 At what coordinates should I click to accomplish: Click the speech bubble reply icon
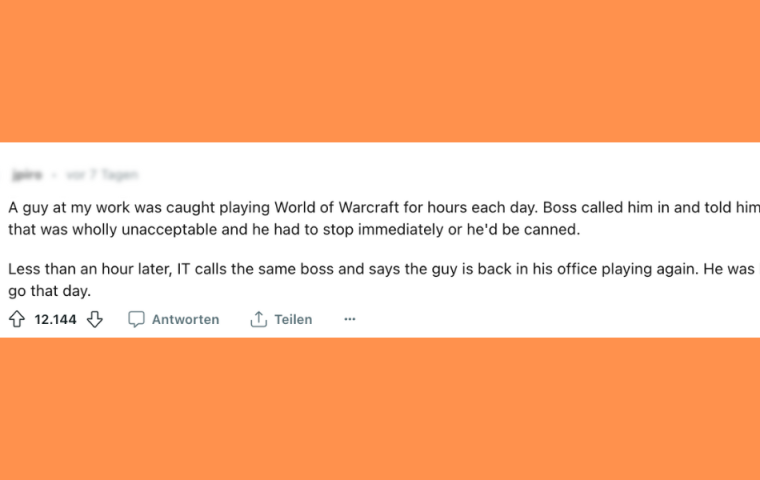[x=136, y=319]
